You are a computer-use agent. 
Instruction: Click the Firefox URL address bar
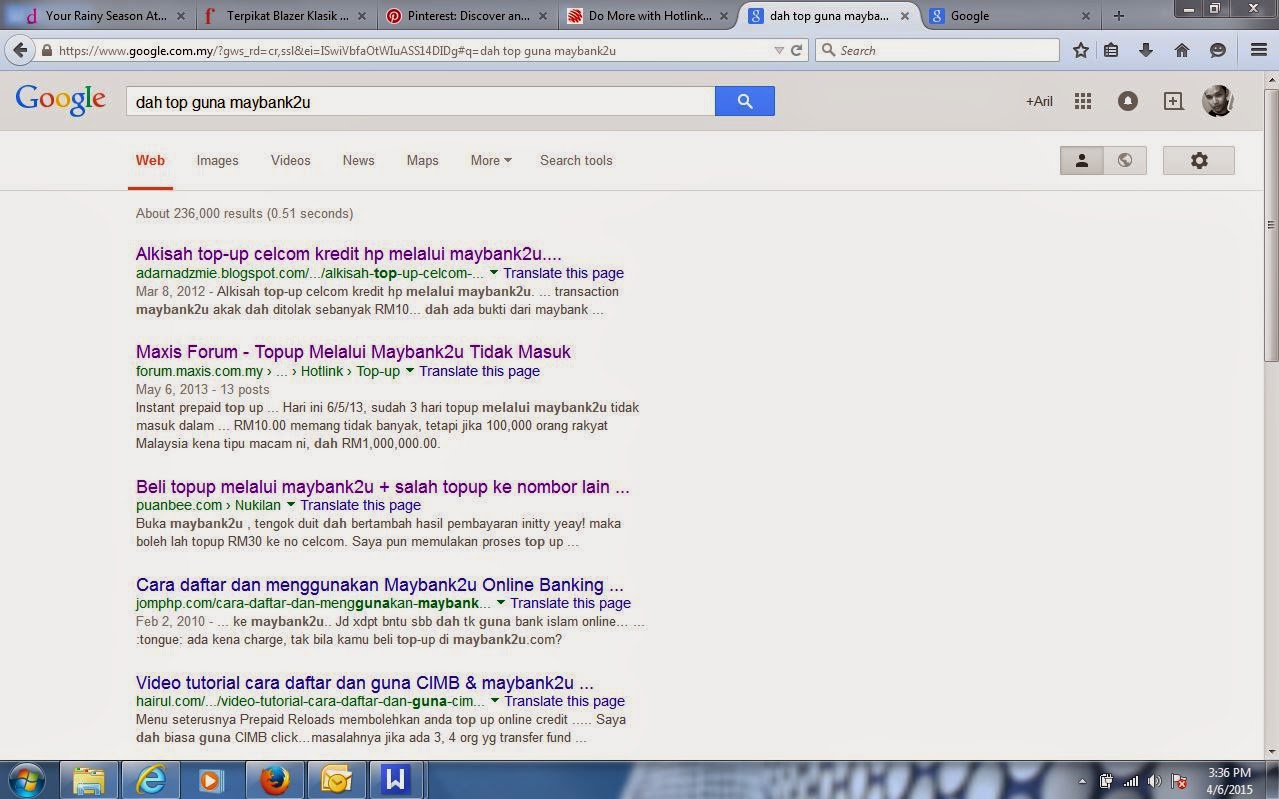410,50
